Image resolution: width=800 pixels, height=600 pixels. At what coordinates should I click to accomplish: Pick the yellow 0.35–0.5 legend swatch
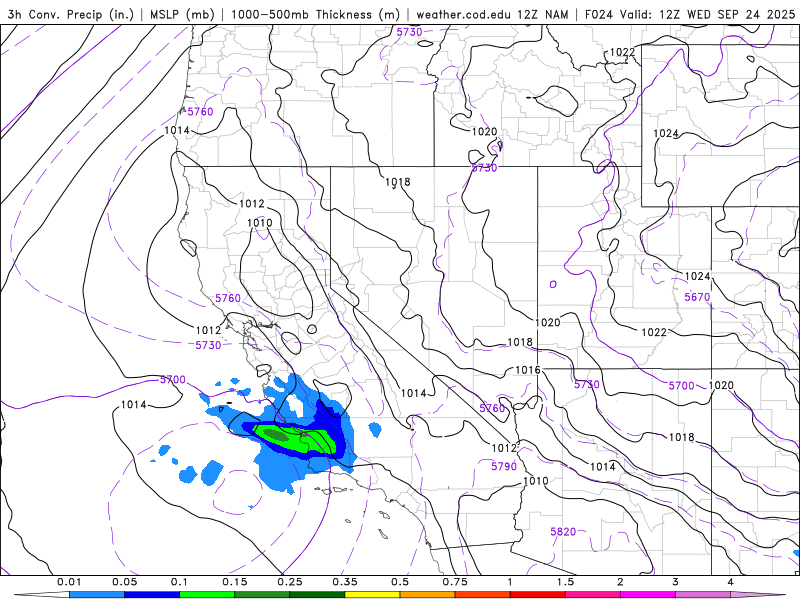[372, 595]
